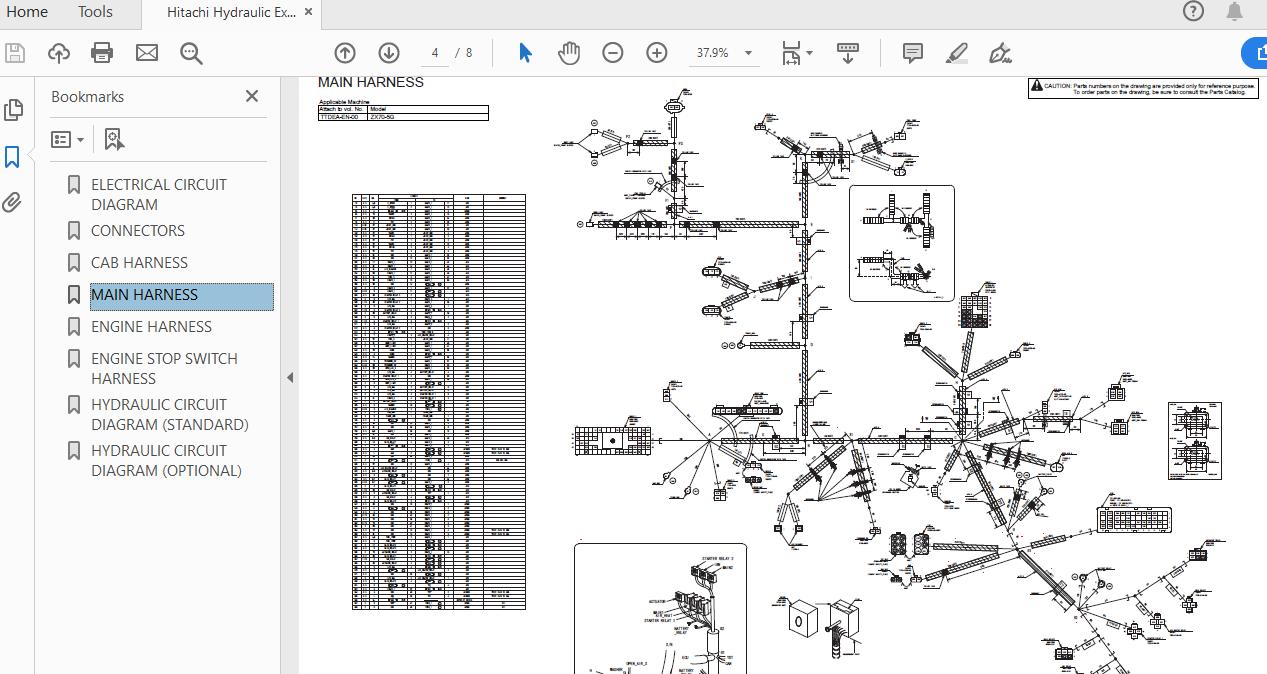Click the CAUTION parts numbers note

1143,88
